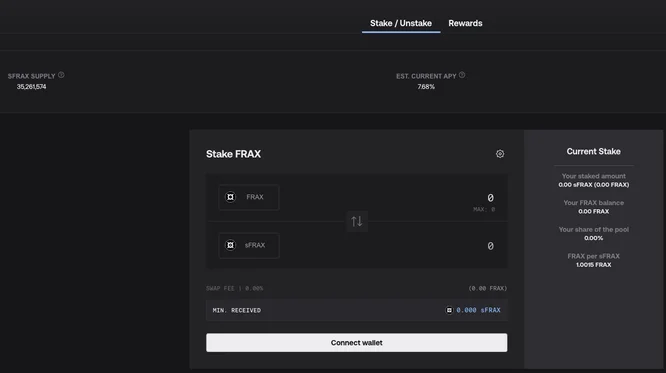Open the sFRAX token selector
This screenshot has height=373, width=666.
pyautogui.click(x=249, y=245)
